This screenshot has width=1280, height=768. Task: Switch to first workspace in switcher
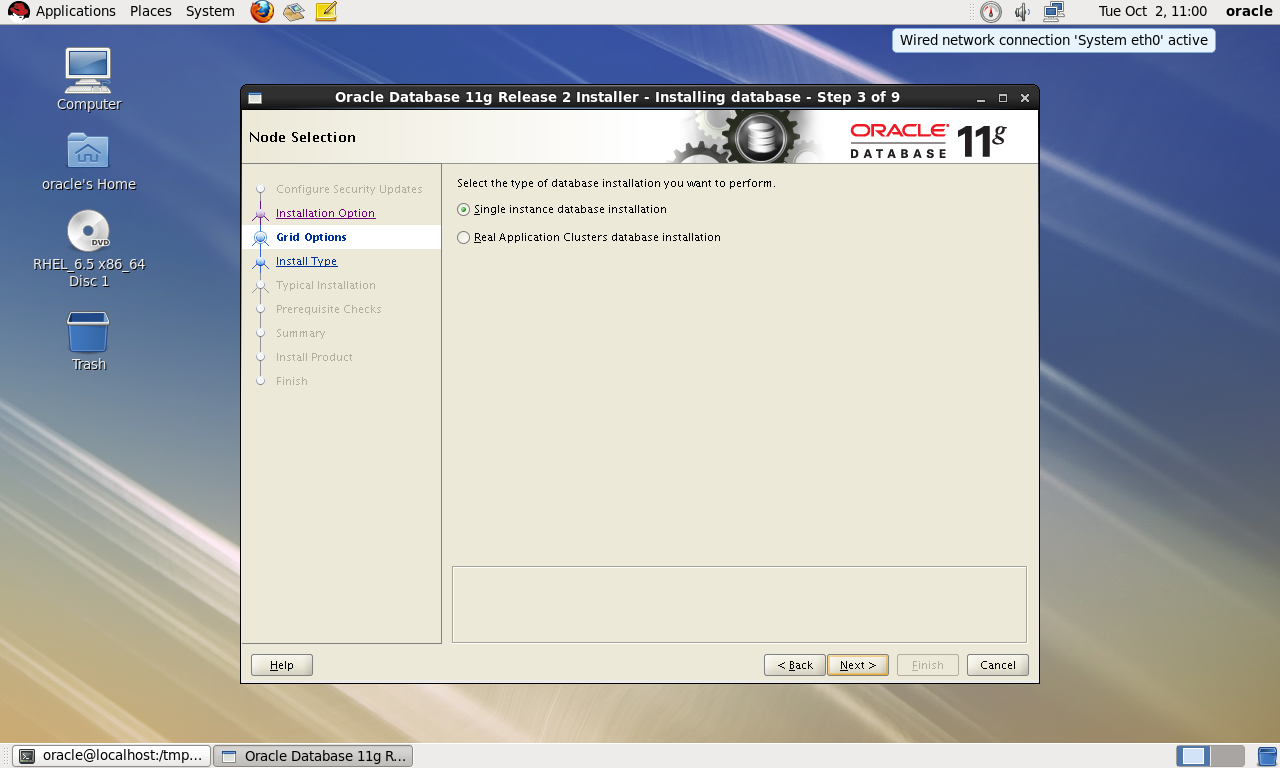pyautogui.click(x=1193, y=756)
